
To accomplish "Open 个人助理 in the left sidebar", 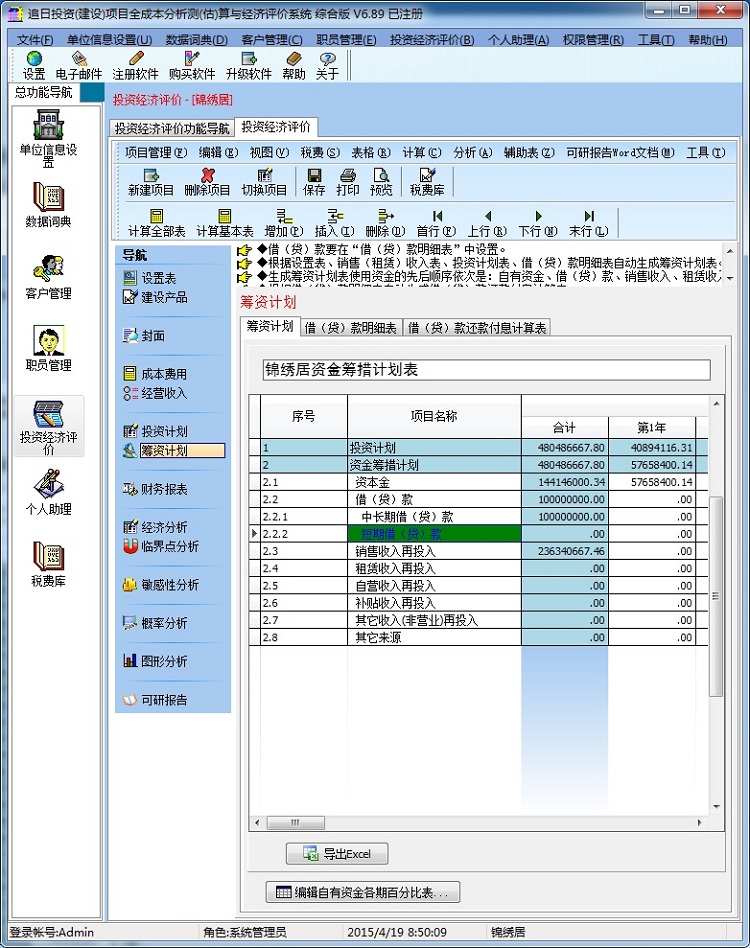I will tap(48, 493).
